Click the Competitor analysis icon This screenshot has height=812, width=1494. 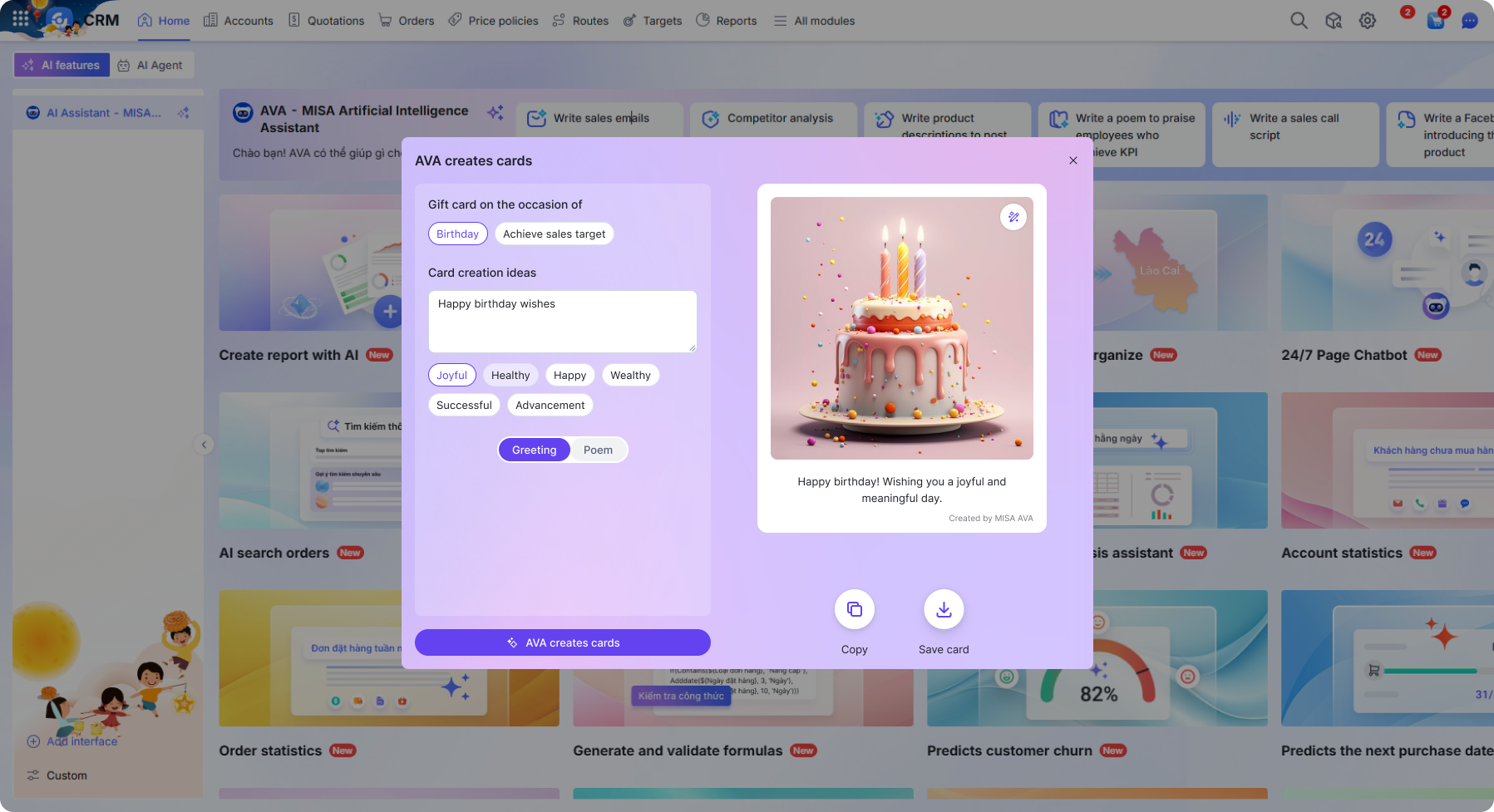[710, 119]
